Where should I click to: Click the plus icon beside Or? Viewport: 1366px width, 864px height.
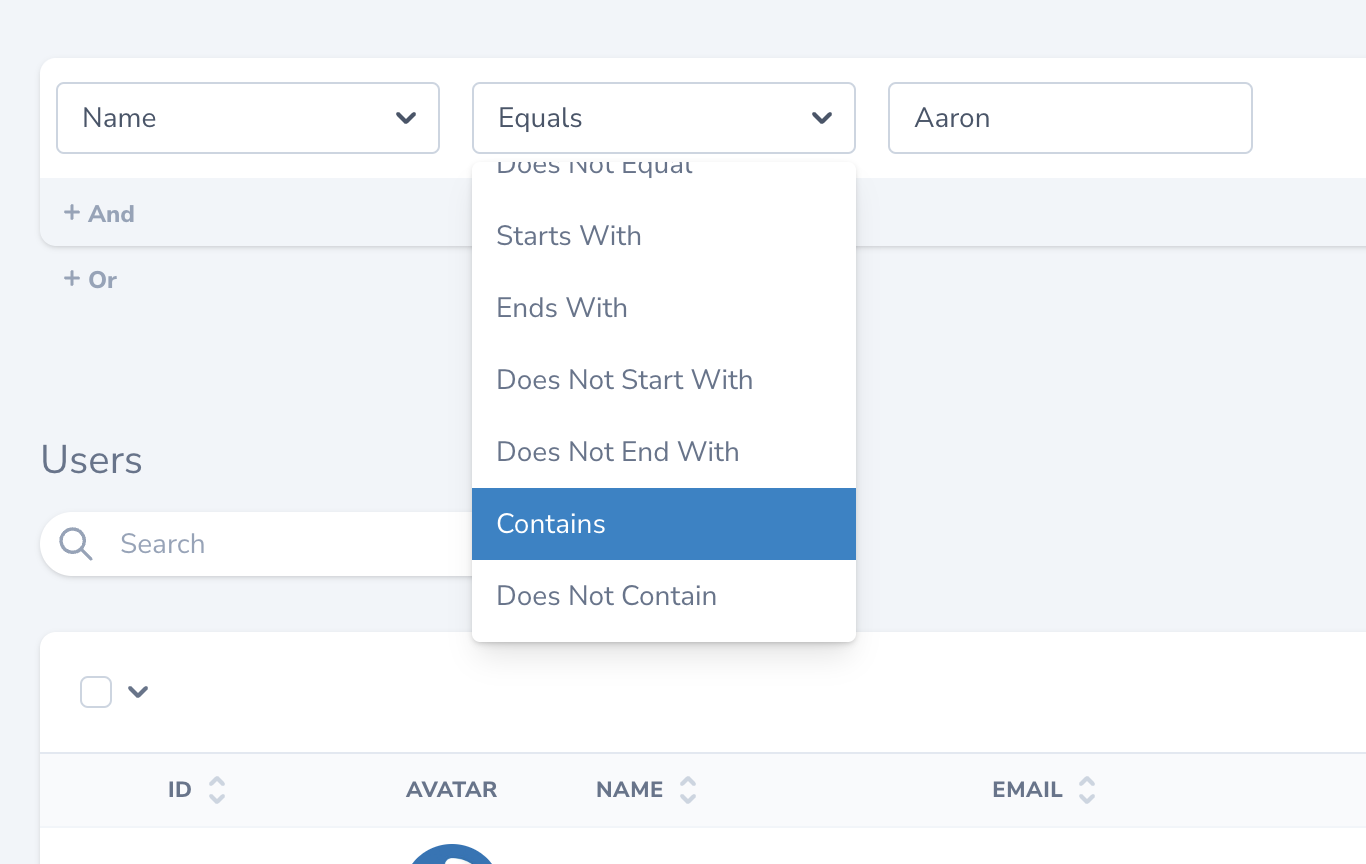tap(71, 279)
